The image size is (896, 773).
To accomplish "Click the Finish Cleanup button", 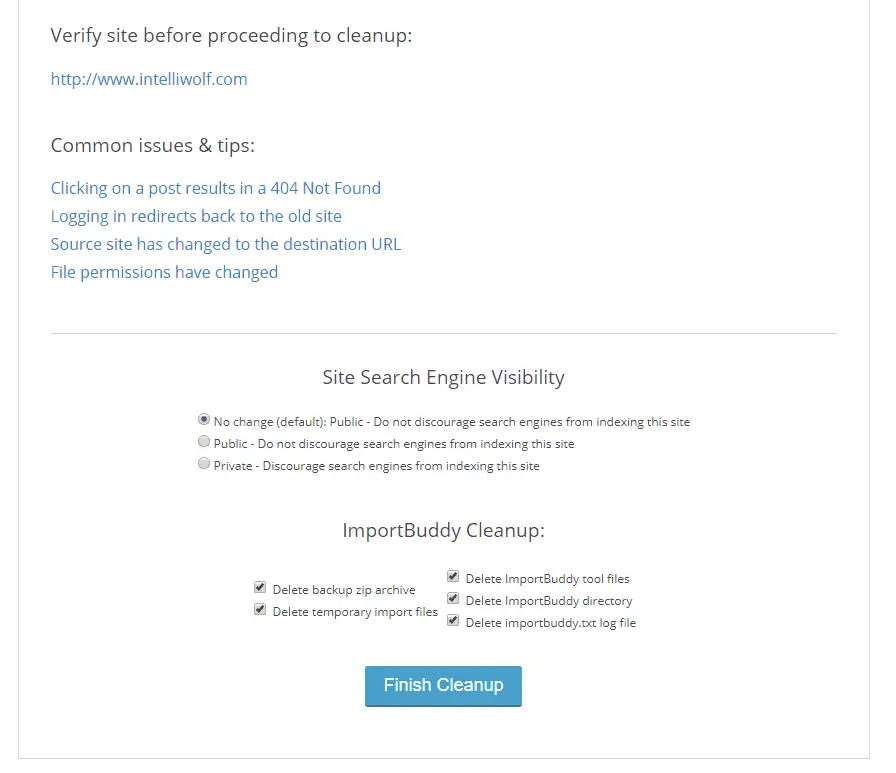I will 443,685.
